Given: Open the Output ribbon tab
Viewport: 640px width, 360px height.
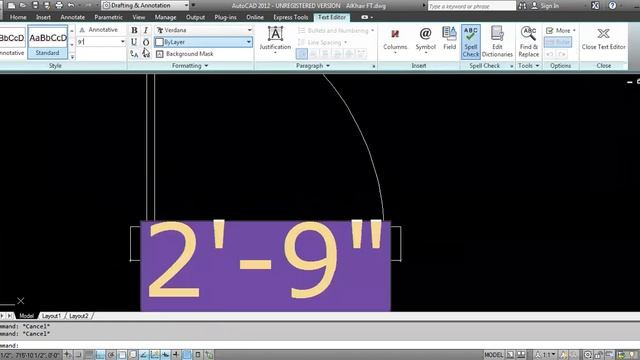Looking at the screenshot, I should click(x=196, y=17).
